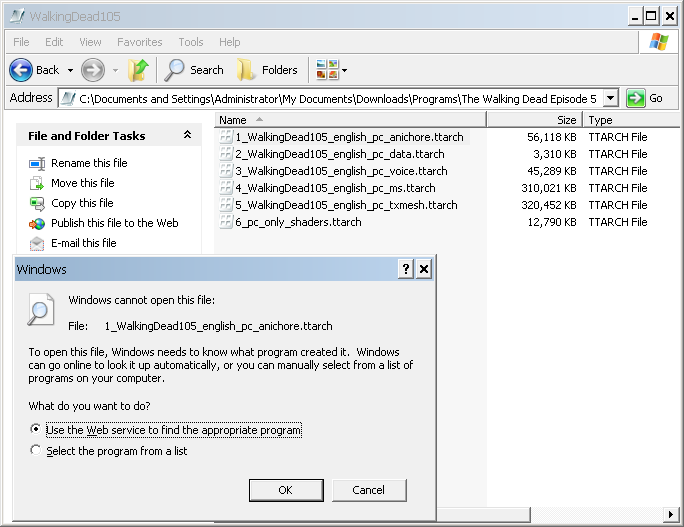Click the 320,452 KB size cell
The image size is (684, 527).
coord(549,205)
